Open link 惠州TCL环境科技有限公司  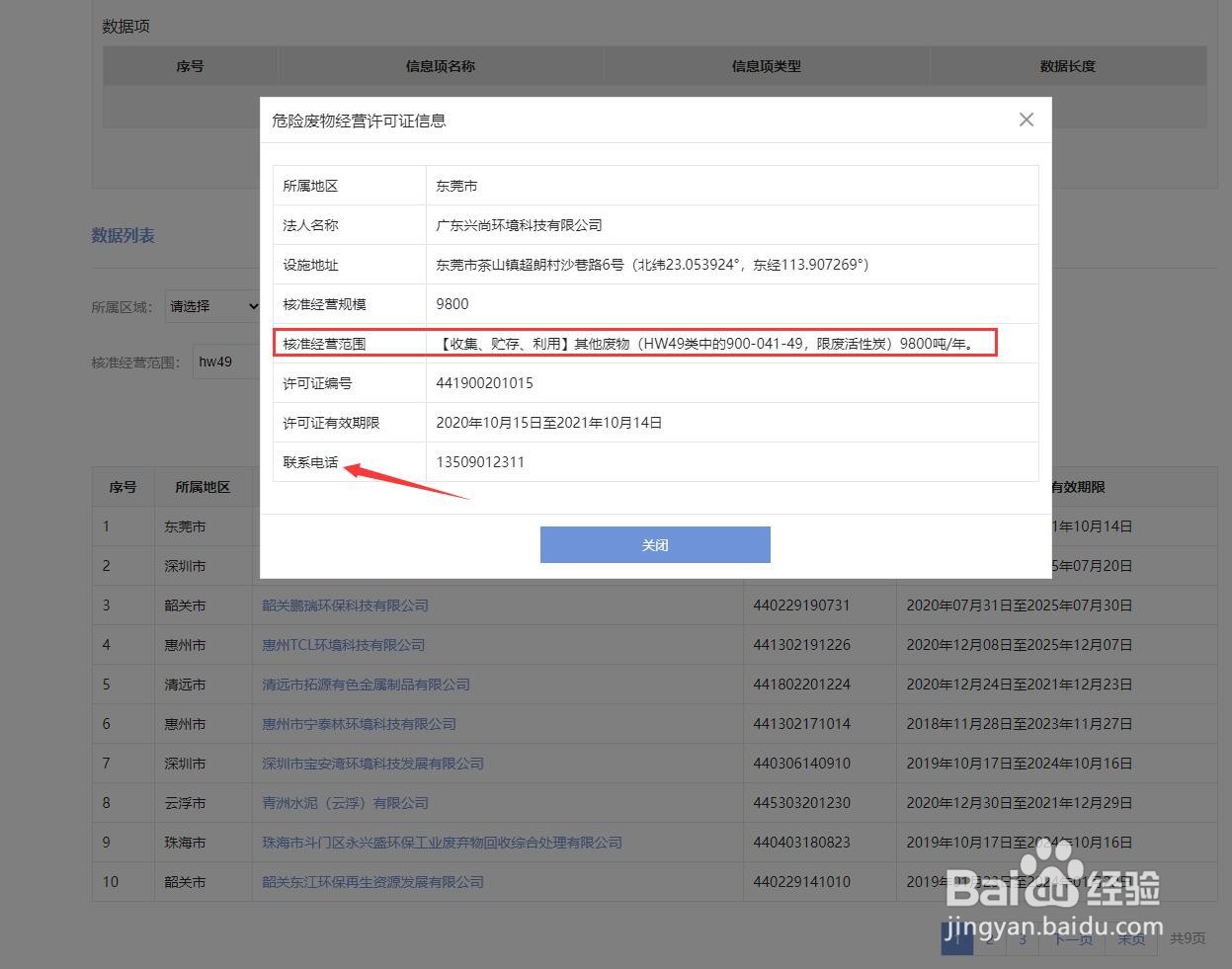point(343,645)
